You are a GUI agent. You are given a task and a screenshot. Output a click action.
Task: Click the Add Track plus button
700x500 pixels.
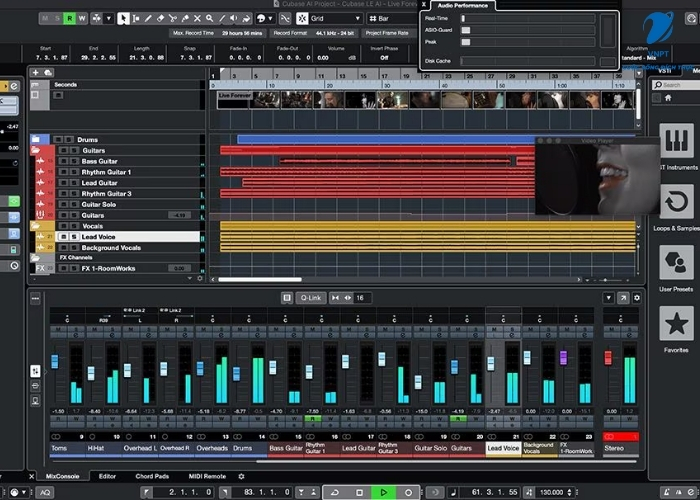point(36,72)
